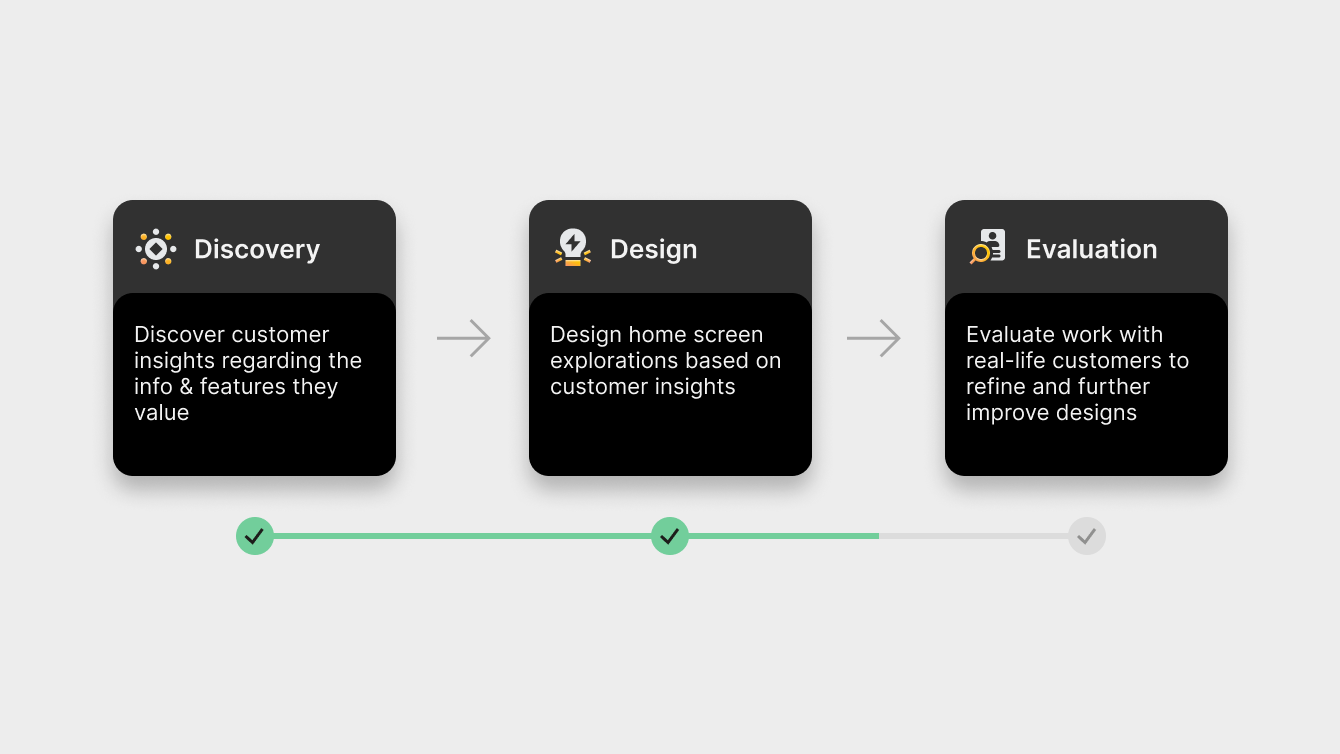Click the arrow between Design and Evaluation
This screenshot has width=1340, height=754.
point(874,339)
